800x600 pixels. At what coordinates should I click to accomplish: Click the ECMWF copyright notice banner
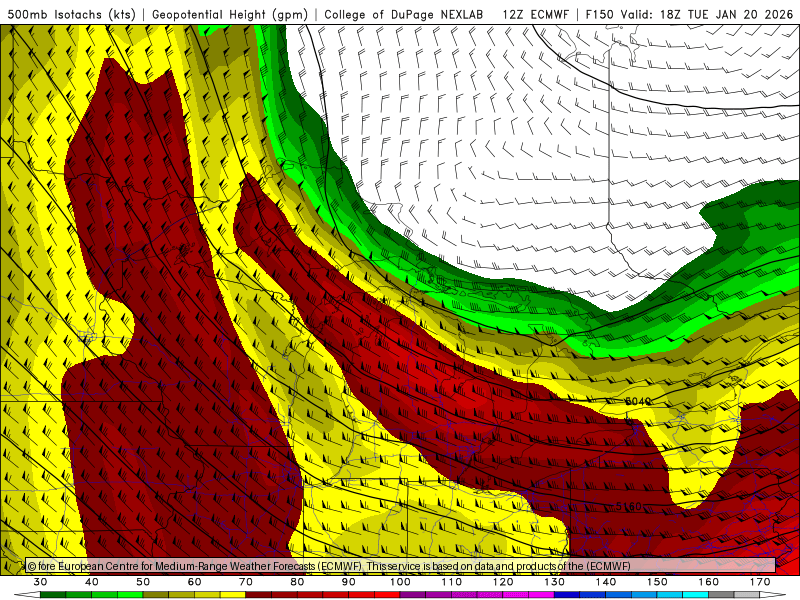tap(401, 566)
